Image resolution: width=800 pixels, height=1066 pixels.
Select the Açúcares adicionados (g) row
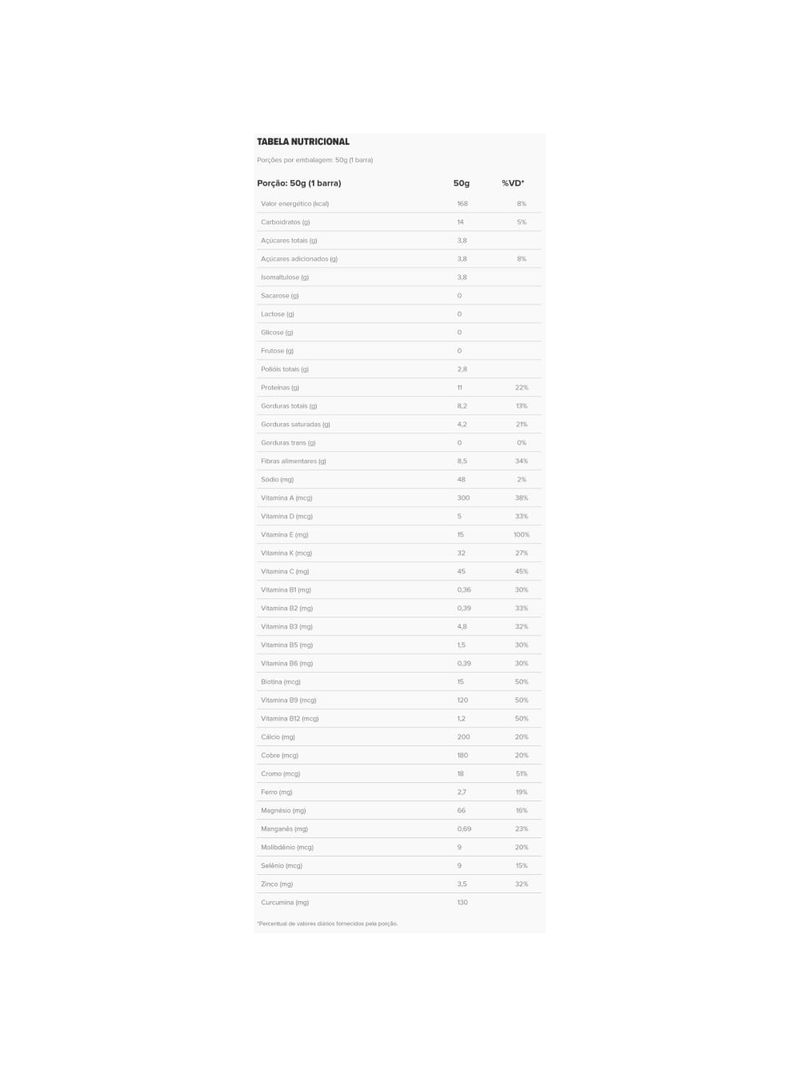[399, 258]
